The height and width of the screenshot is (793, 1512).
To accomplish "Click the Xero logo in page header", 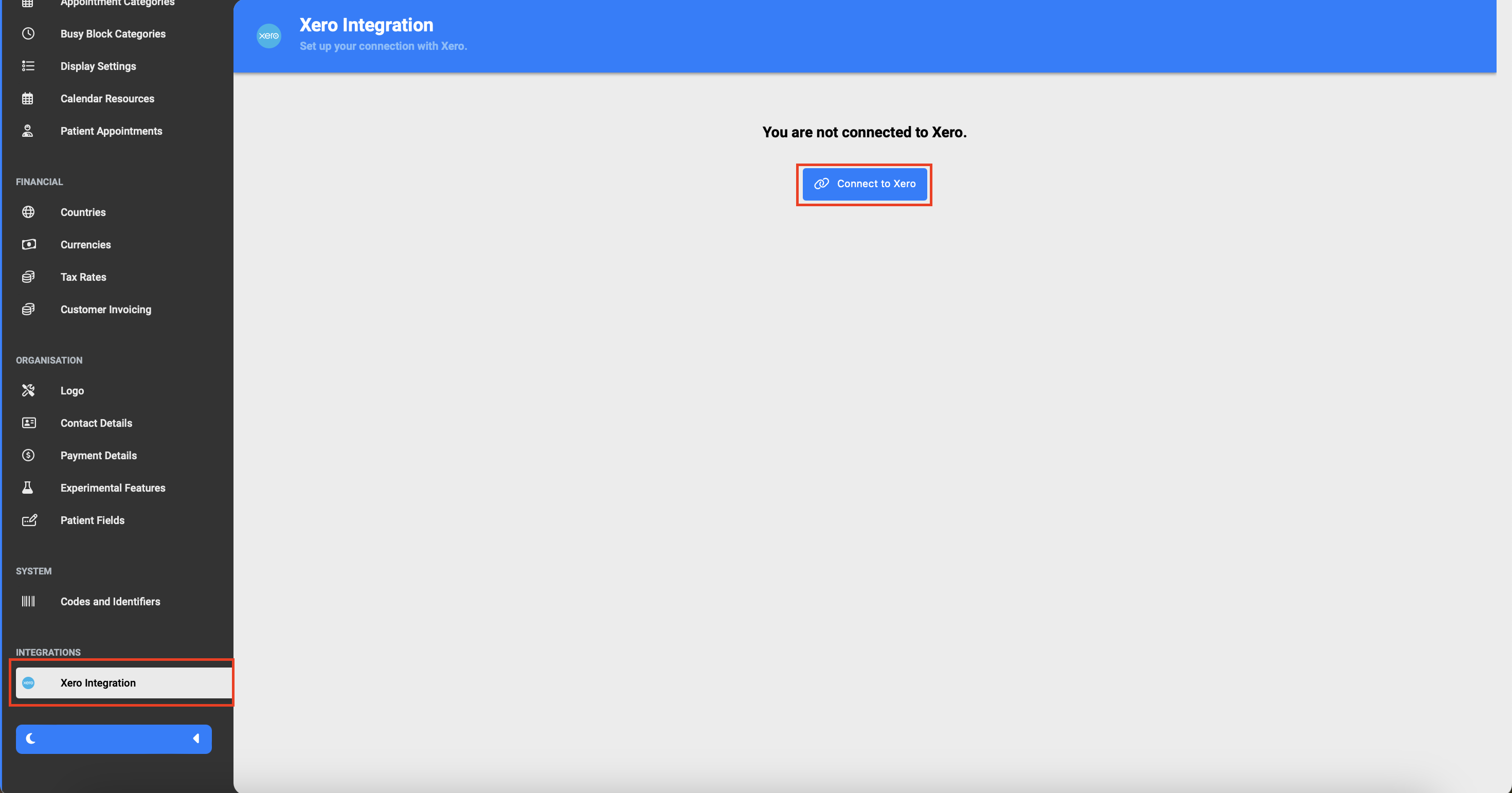I will tap(269, 36).
